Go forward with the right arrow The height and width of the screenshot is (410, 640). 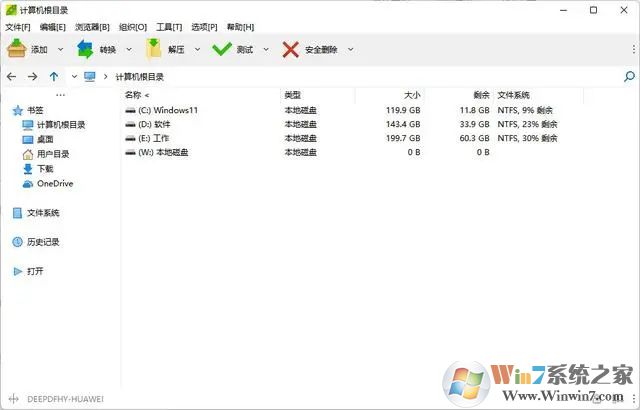click(x=33, y=76)
